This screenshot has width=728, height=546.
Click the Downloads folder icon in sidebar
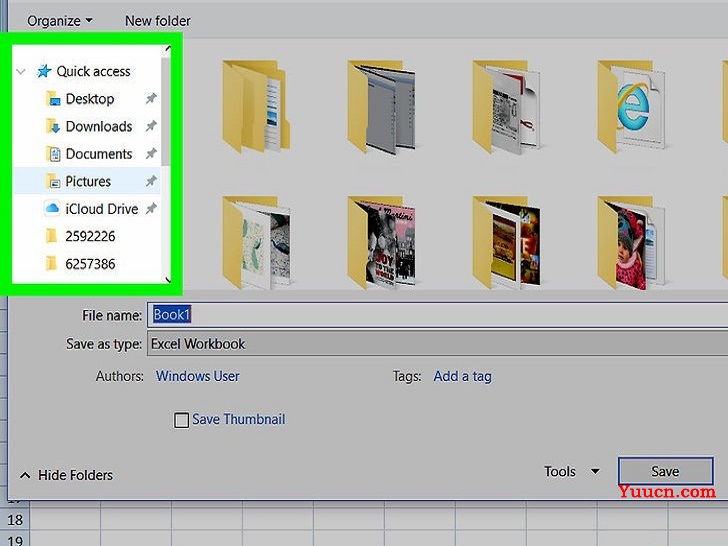53,126
